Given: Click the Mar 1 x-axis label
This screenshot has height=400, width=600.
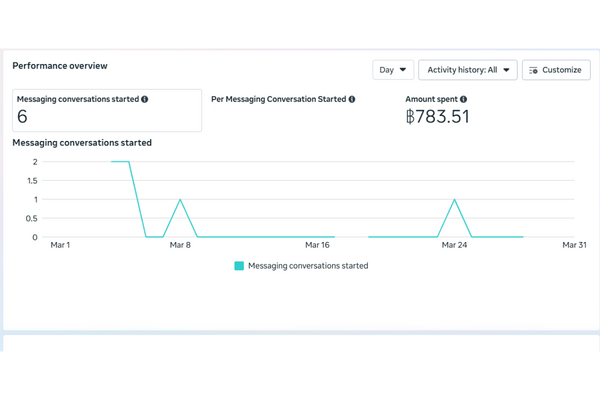Looking at the screenshot, I should pyautogui.click(x=61, y=245).
